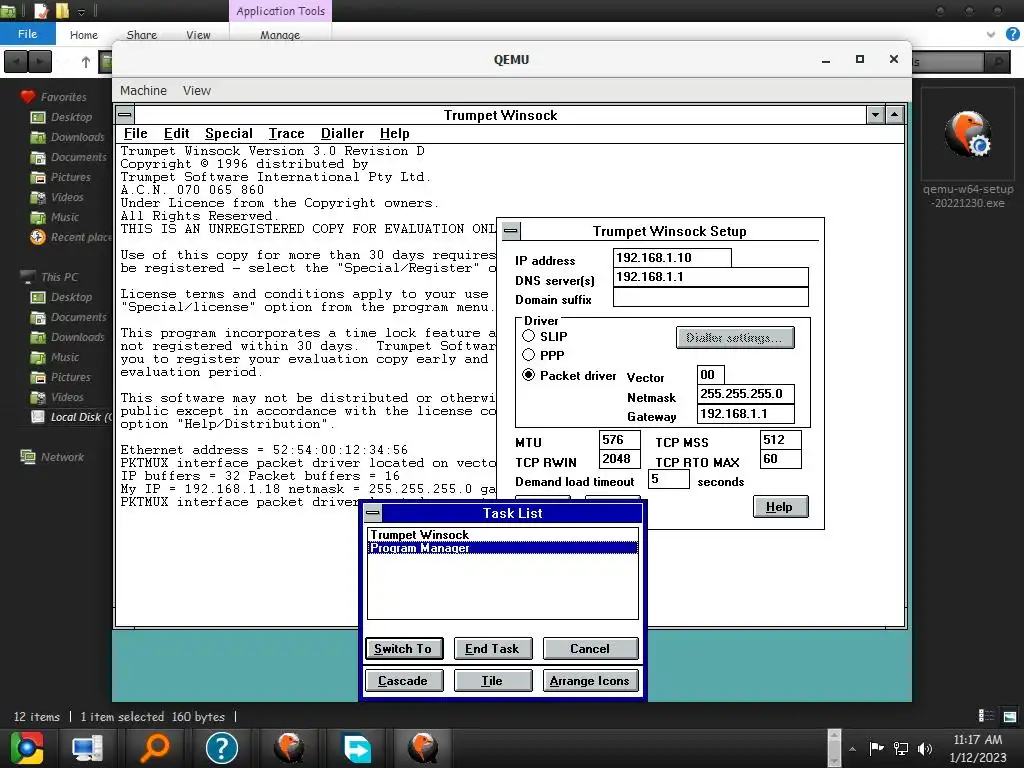1024x768 pixels.
Task: Click Trumpet Winsock minimize down arrow
Action: 876,115
